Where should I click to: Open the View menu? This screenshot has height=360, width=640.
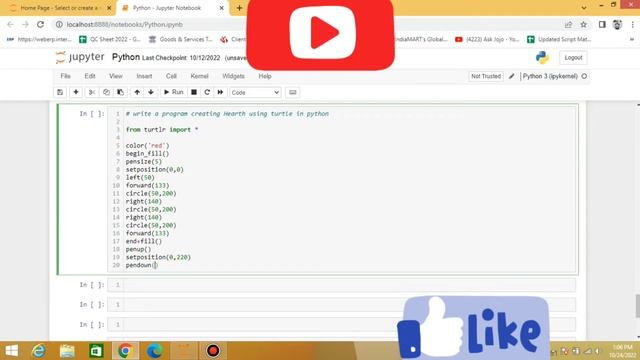pos(116,76)
